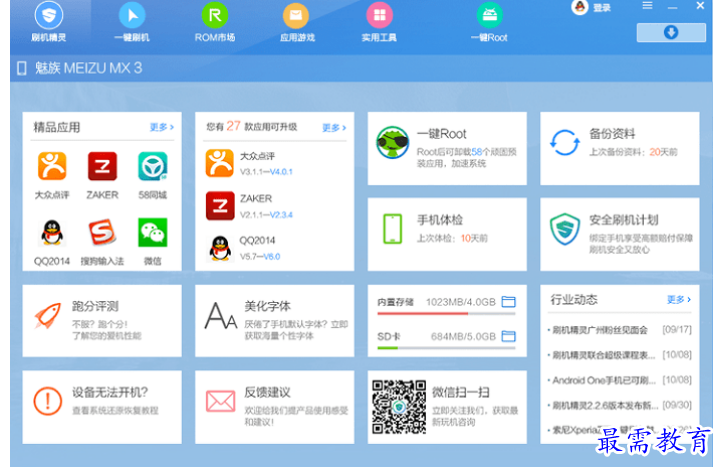This screenshot has width=719, height=472.
Task: Open news Android One手机已可刷
Action: 603,380
